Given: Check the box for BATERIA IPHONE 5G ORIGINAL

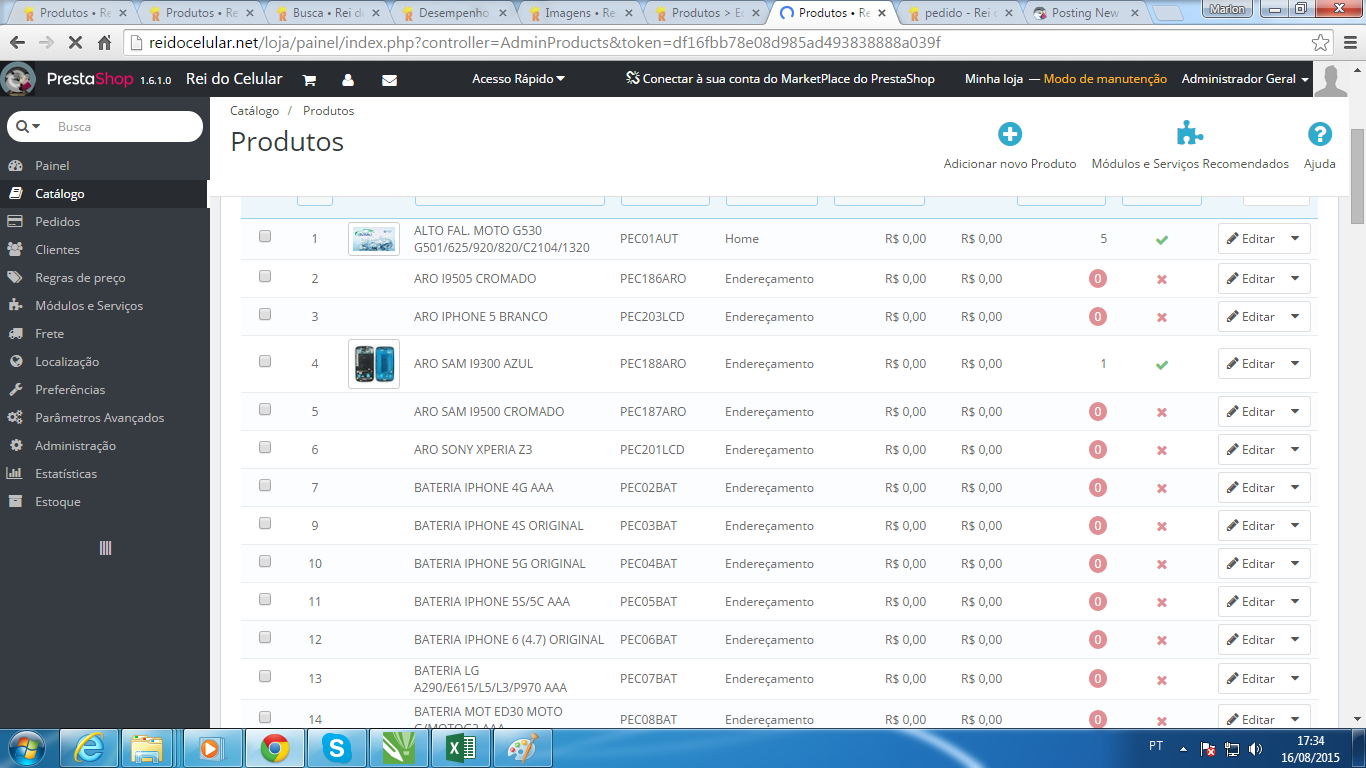Looking at the screenshot, I should [x=265, y=561].
